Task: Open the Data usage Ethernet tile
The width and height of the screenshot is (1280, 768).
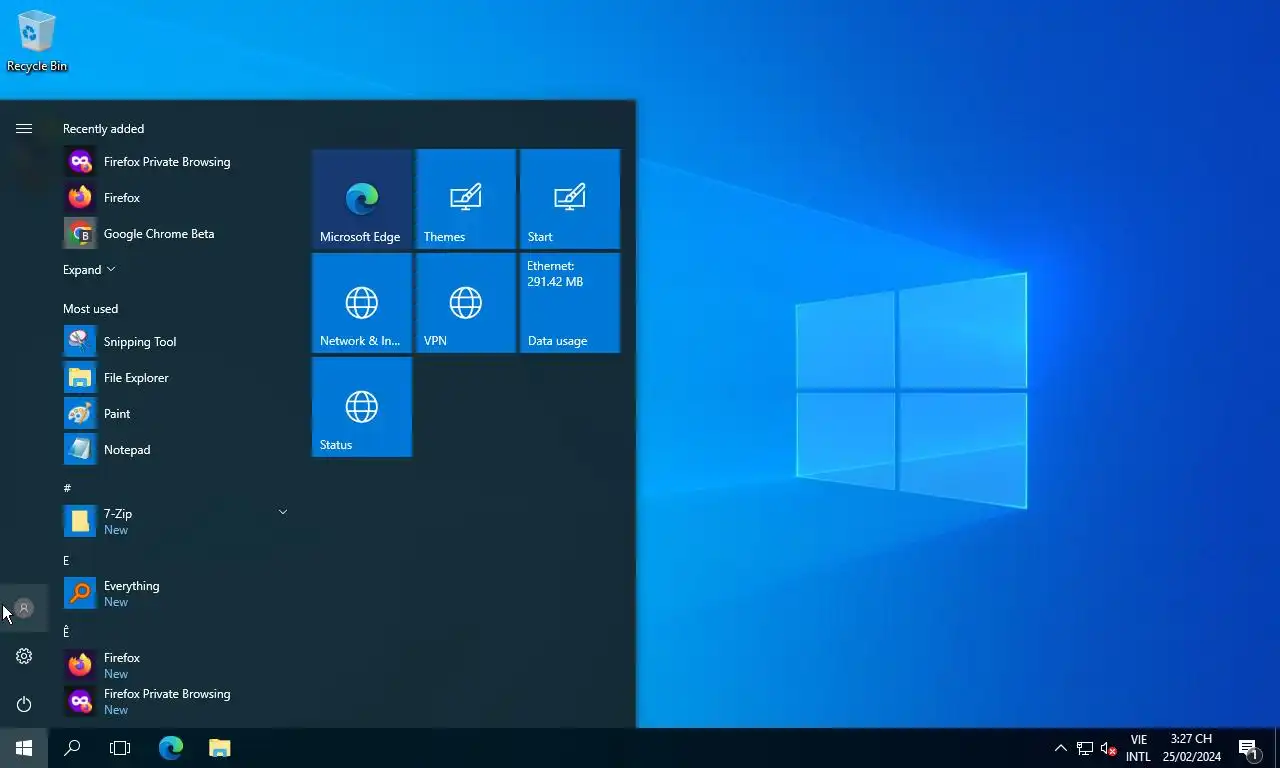Action: (x=570, y=303)
